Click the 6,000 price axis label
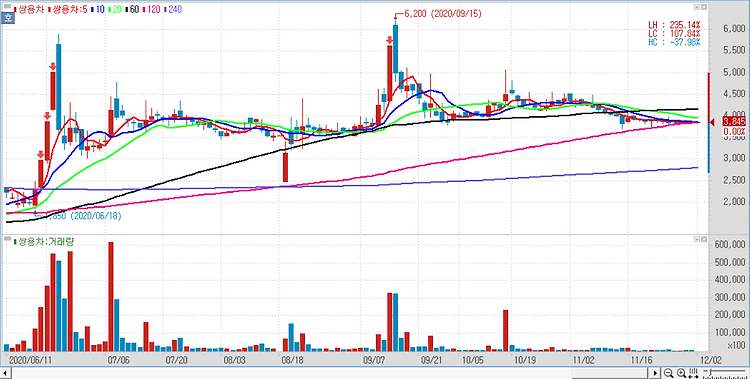Viewport: 750px width, 379px height. click(733, 29)
